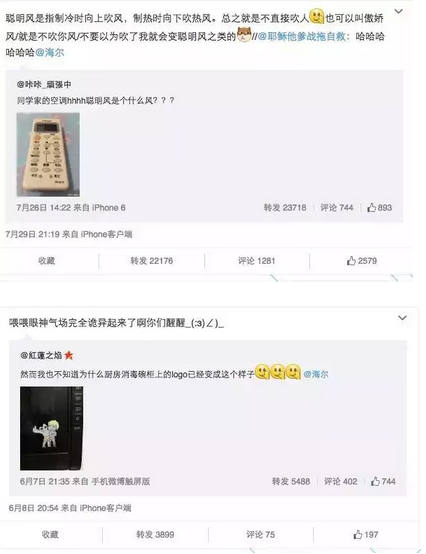Expand the first post's chevron menu
Screen dimensions: 426x554
click(x=399, y=11)
